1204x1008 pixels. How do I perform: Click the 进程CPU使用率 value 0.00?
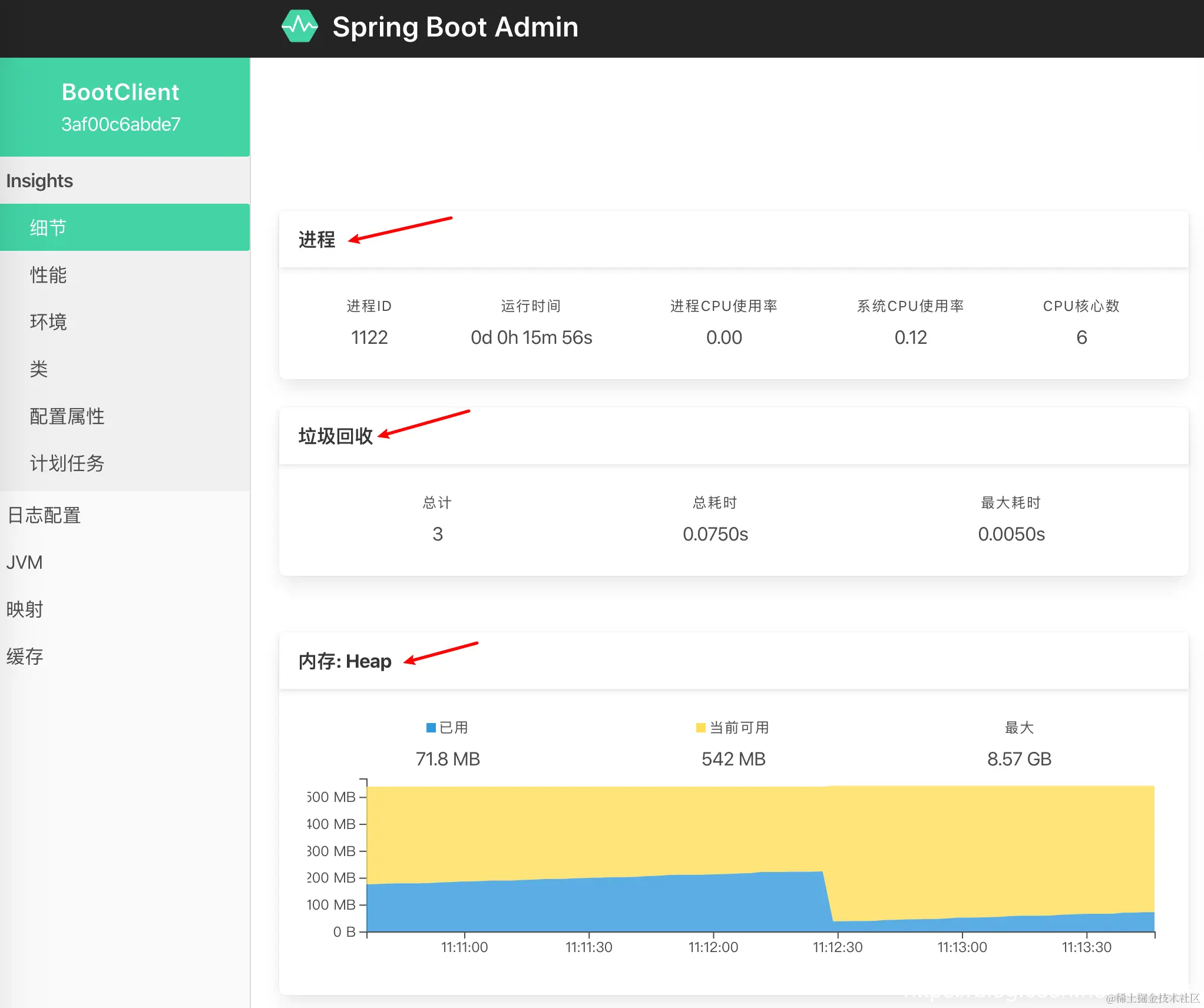coord(724,337)
